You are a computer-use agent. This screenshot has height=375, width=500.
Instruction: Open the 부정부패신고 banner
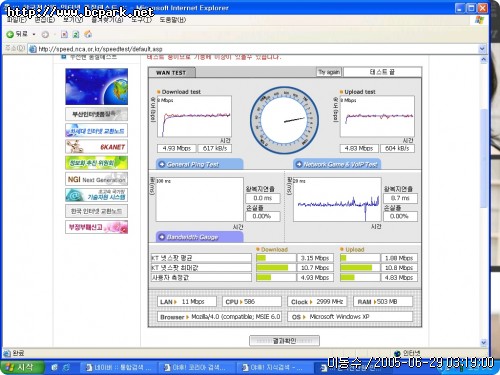(97, 227)
